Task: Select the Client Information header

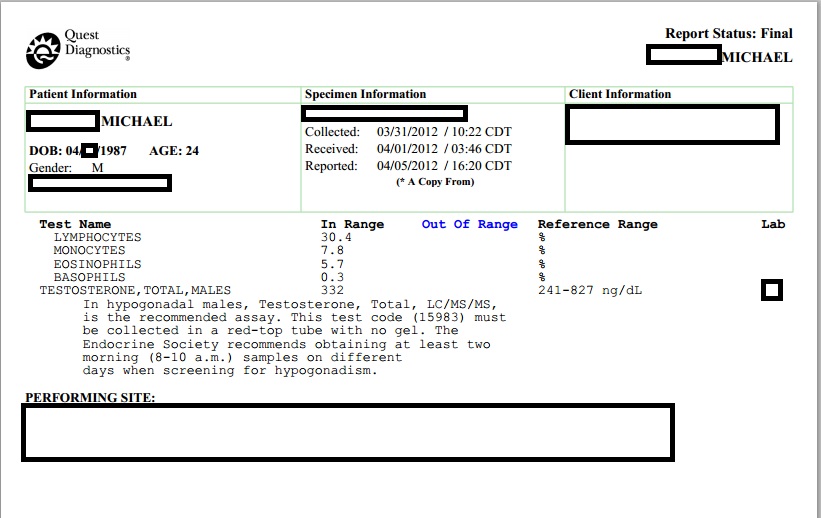Action: (620, 94)
